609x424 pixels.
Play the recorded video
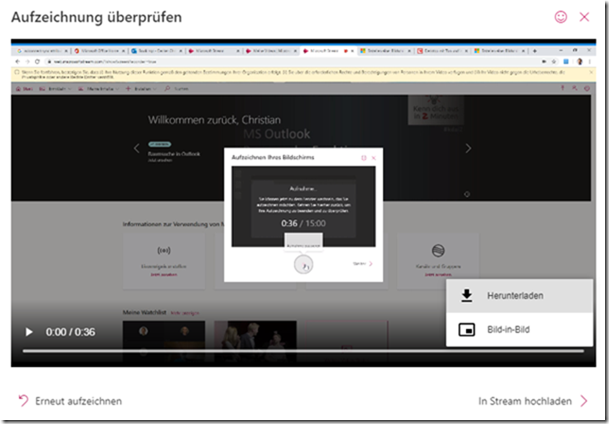[29, 332]
